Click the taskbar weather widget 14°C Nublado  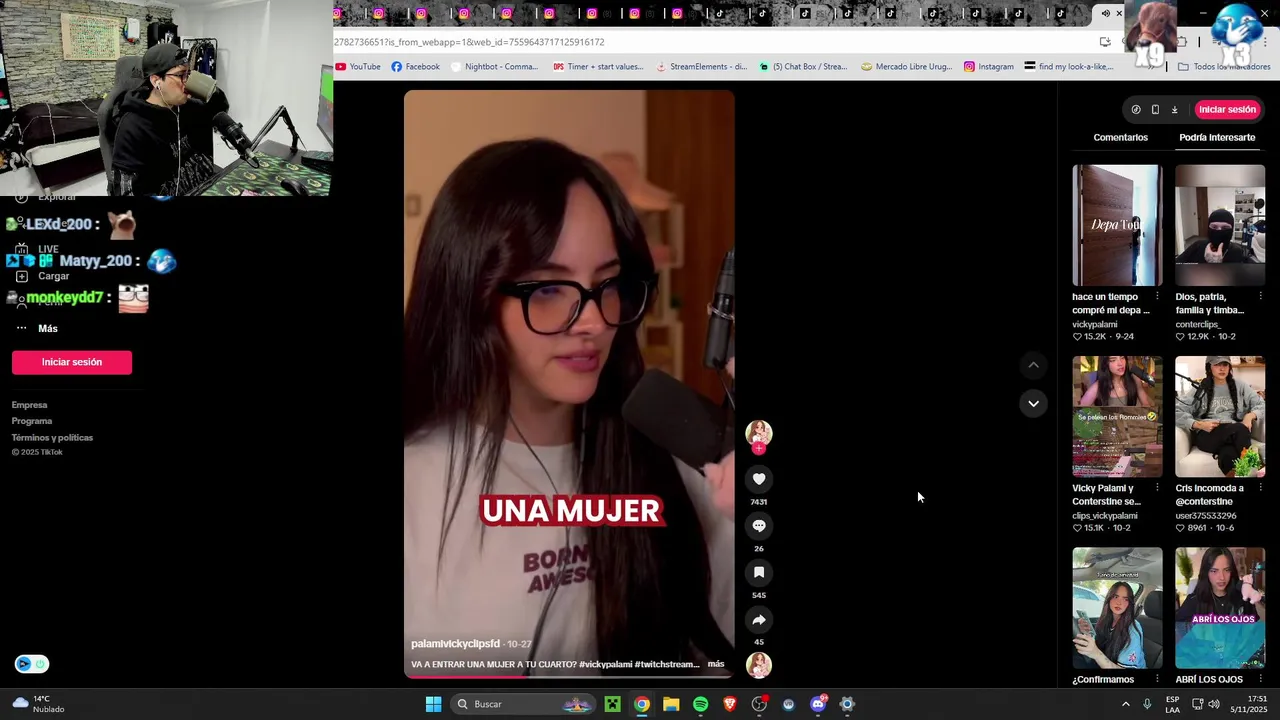(x=39, y=704)
